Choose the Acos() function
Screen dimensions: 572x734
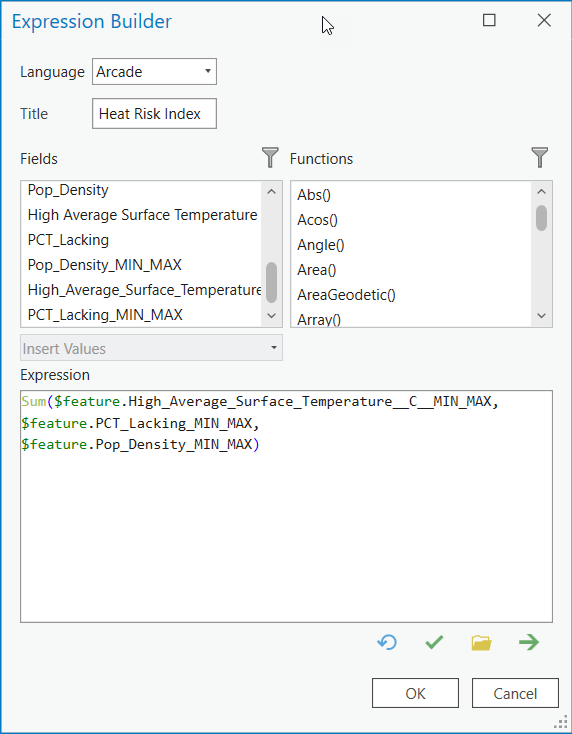(x=317, y=220)
